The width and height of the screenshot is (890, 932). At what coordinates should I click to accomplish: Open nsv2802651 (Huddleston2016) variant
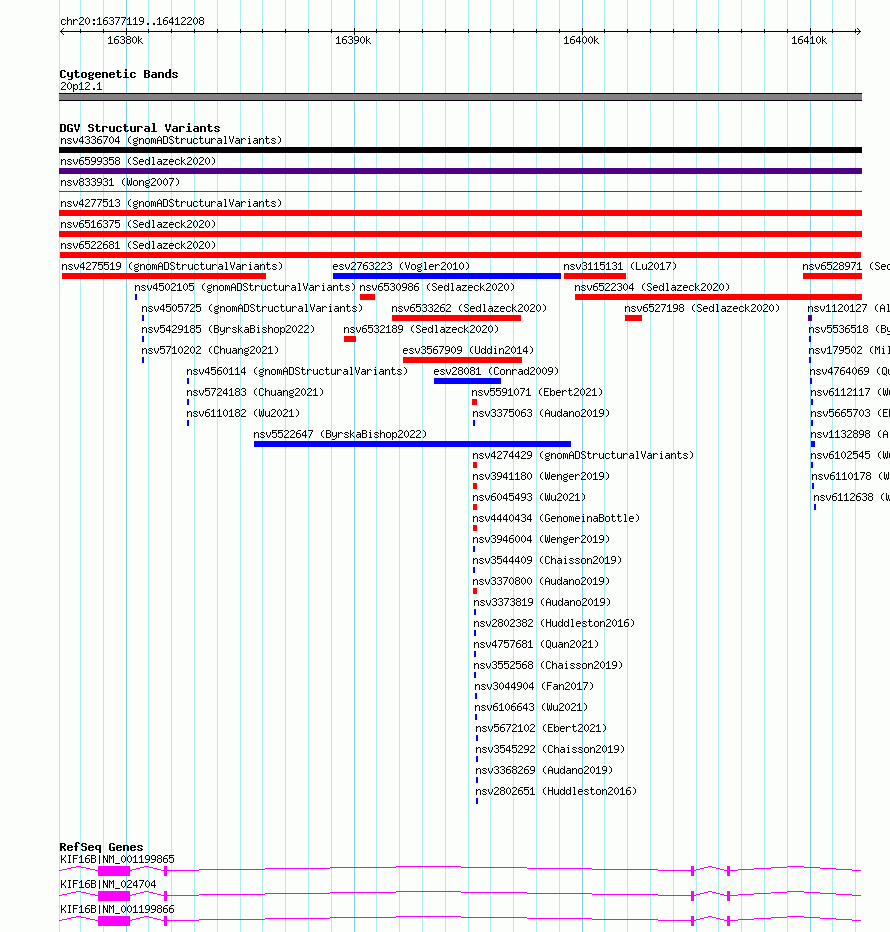(x=556, y=791)
